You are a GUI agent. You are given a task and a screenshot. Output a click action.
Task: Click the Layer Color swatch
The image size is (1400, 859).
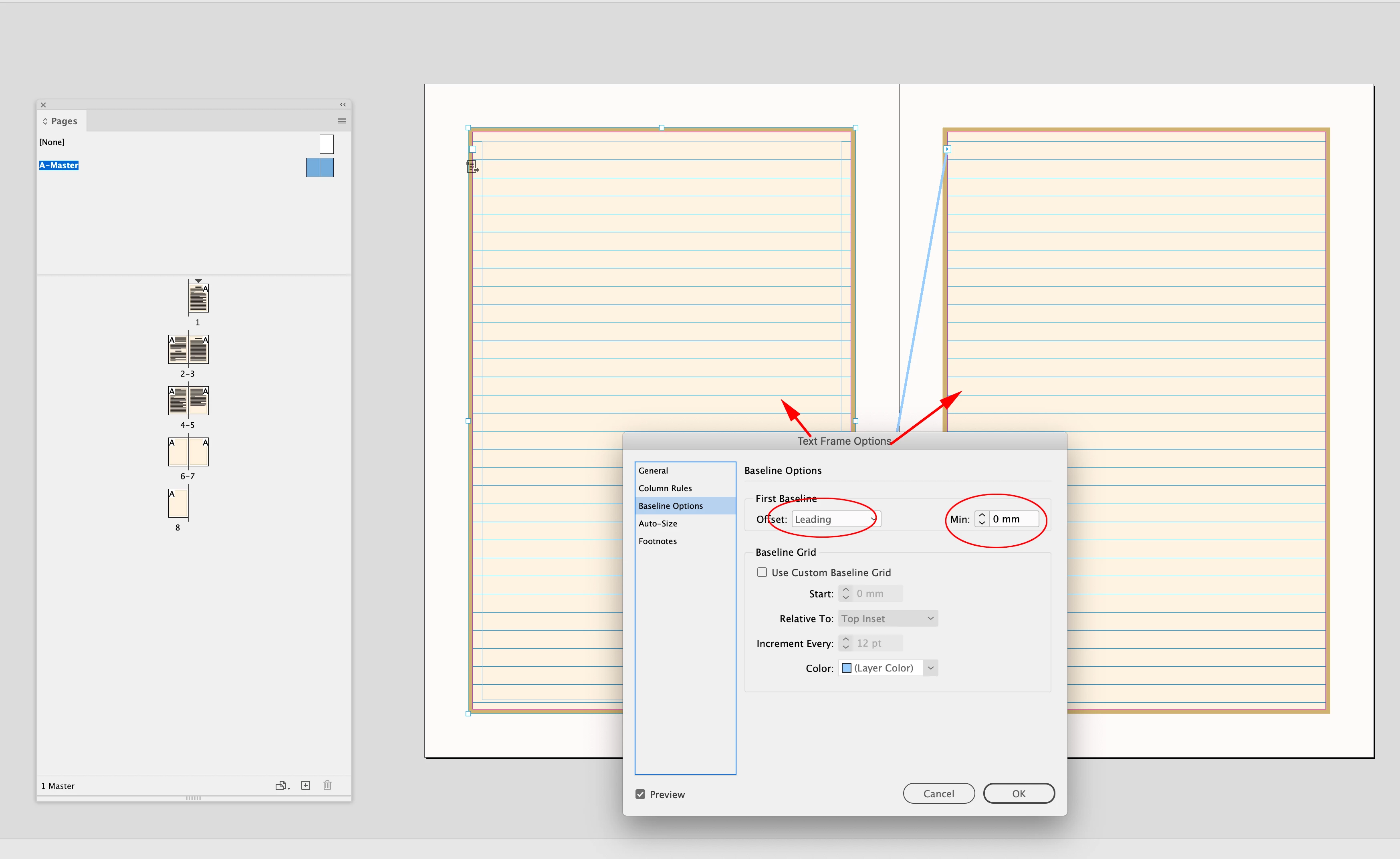[x=847, y=668]
